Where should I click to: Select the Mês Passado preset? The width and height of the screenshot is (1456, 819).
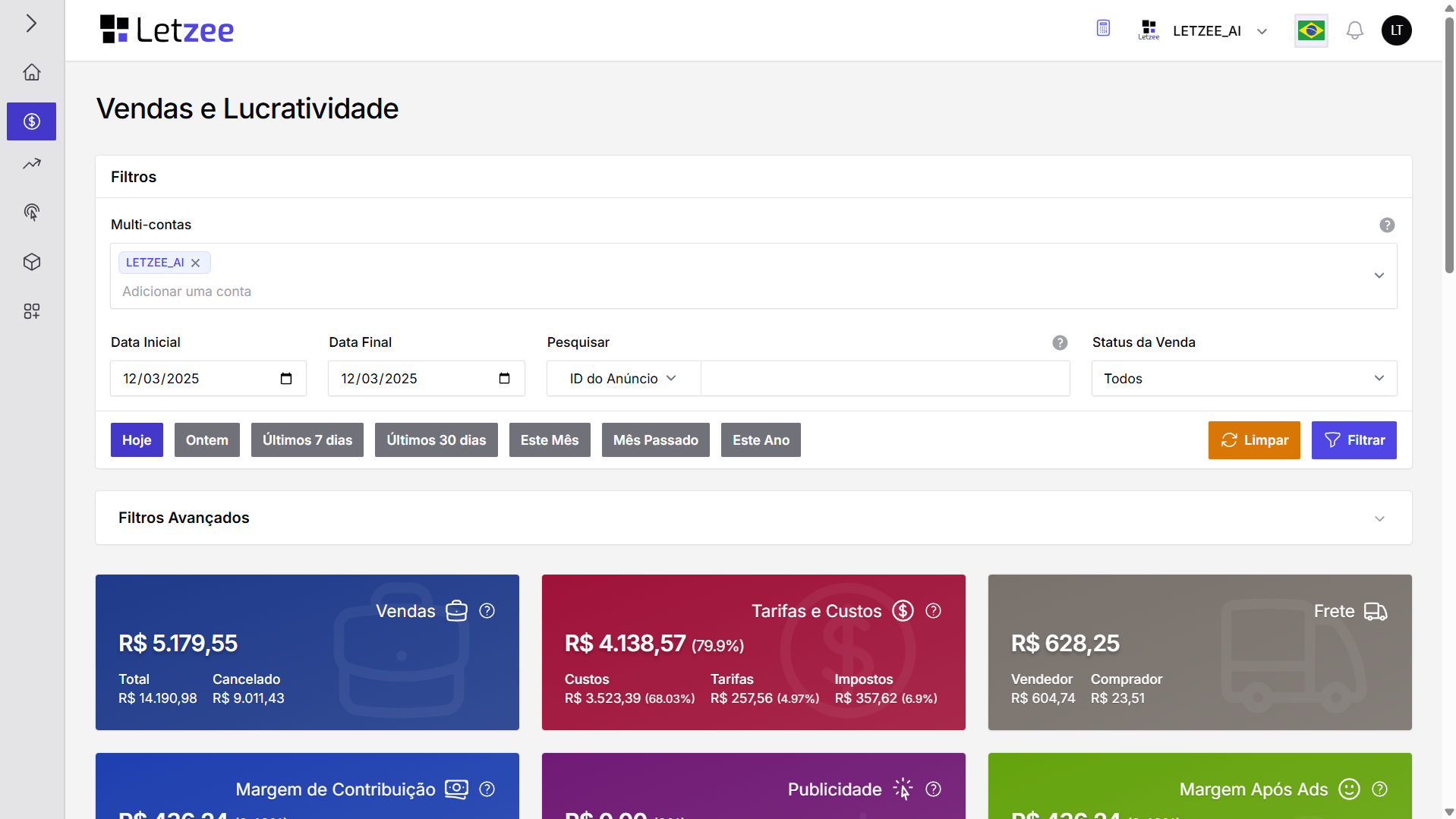tap(656, 440)
